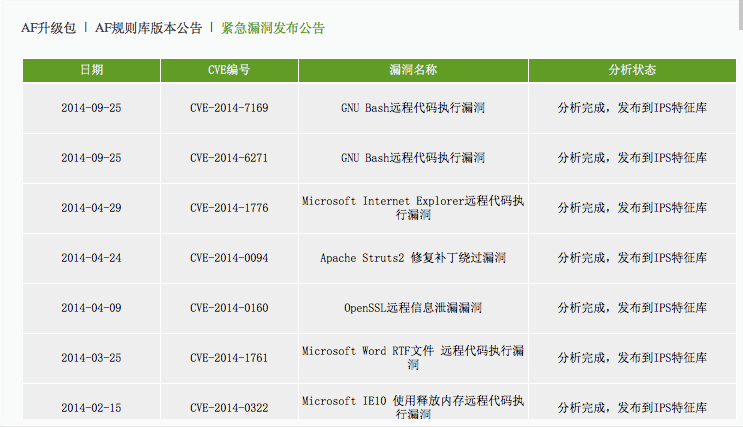
Task: Open CVE-2014-6271 entry
Action: (229, 158)
